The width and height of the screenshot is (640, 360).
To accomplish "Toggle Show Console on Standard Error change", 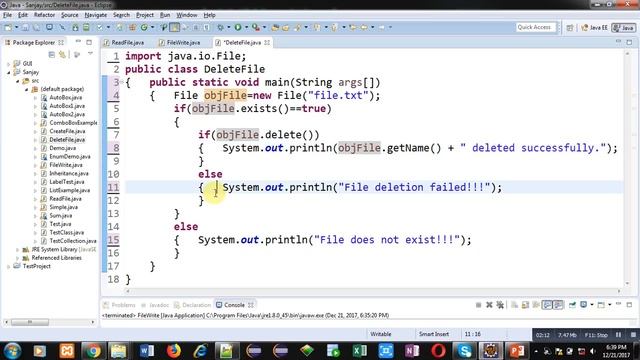I will coord(558,305).
